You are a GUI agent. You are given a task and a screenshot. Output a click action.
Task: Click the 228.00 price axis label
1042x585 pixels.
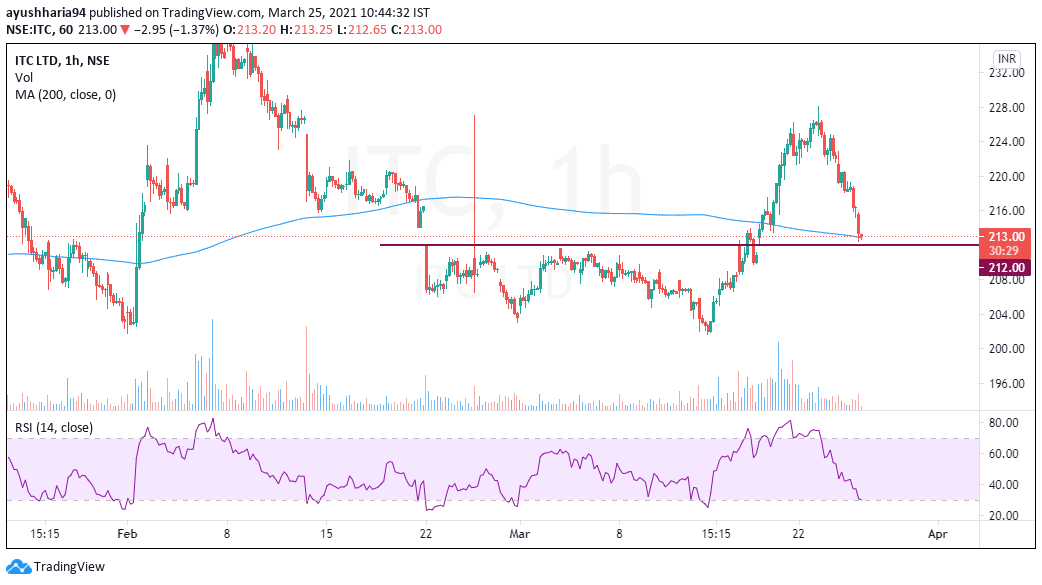coord(1006,108)
